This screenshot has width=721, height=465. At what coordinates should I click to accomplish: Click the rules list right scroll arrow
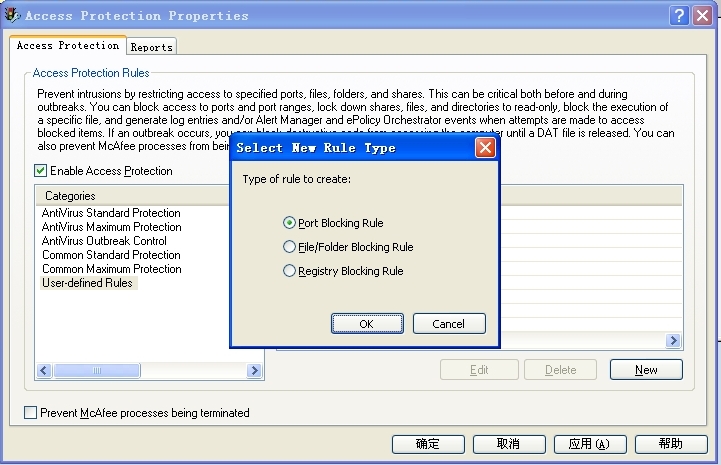click(x=673, y=340)
